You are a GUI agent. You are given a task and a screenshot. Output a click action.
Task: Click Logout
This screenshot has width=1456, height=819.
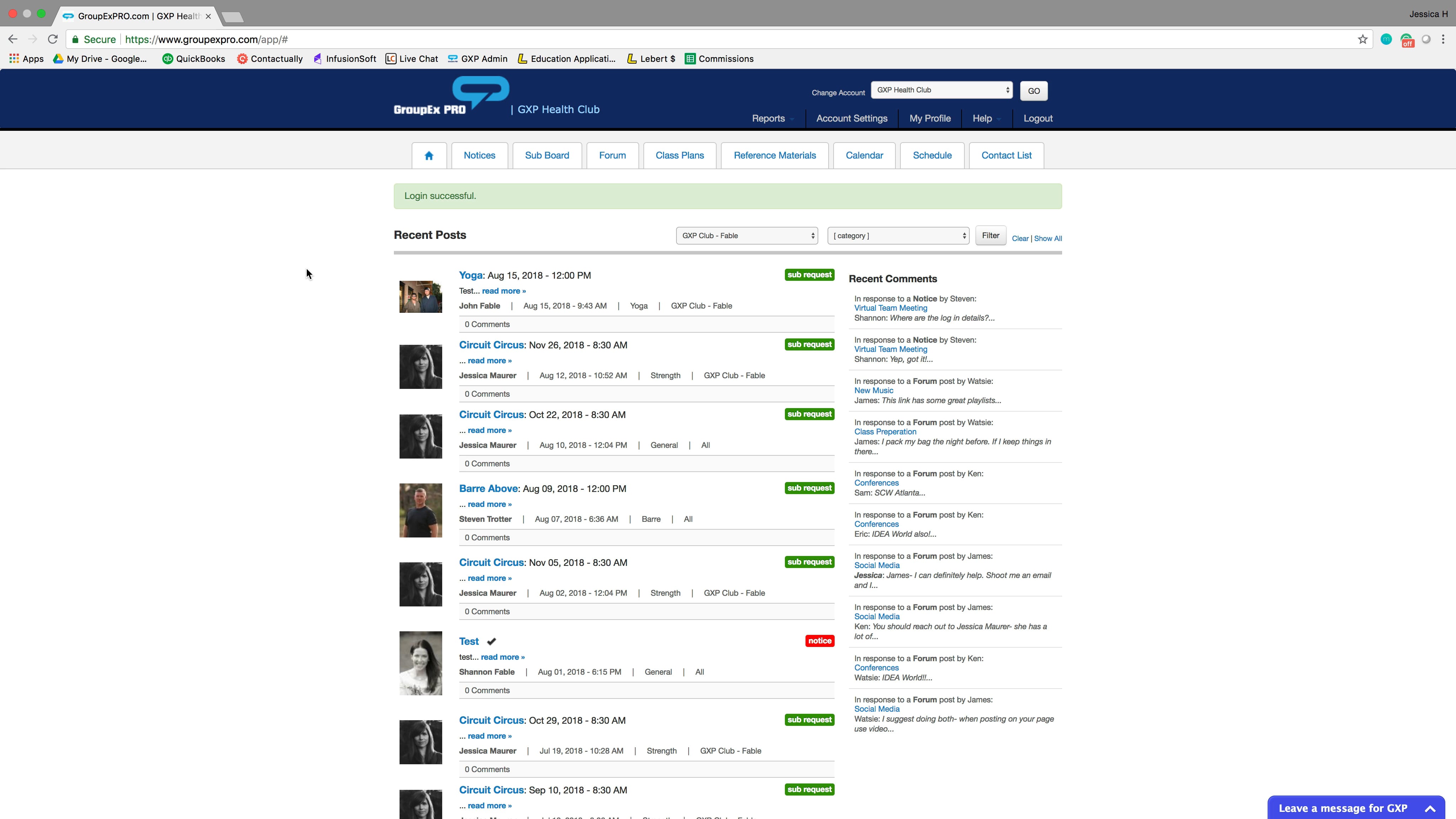click(x=1038, y=119)
